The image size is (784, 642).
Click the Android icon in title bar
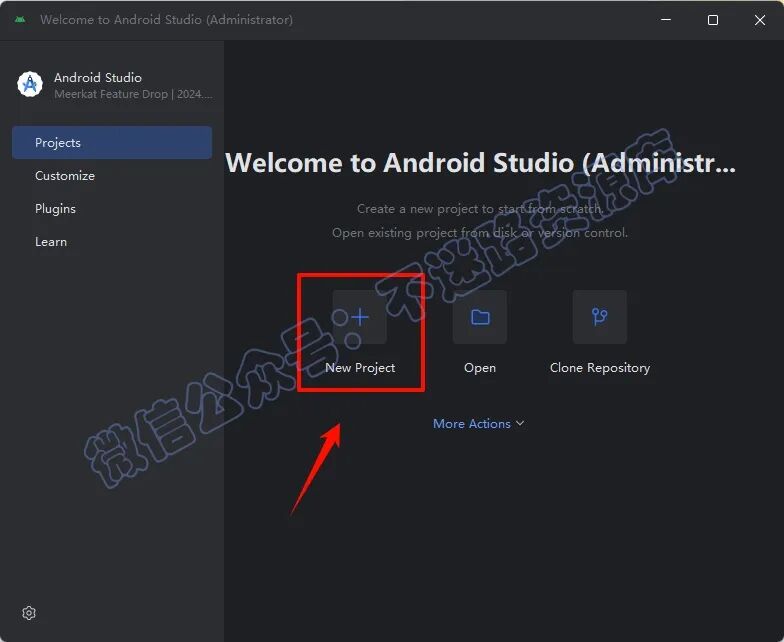(20, 20)
